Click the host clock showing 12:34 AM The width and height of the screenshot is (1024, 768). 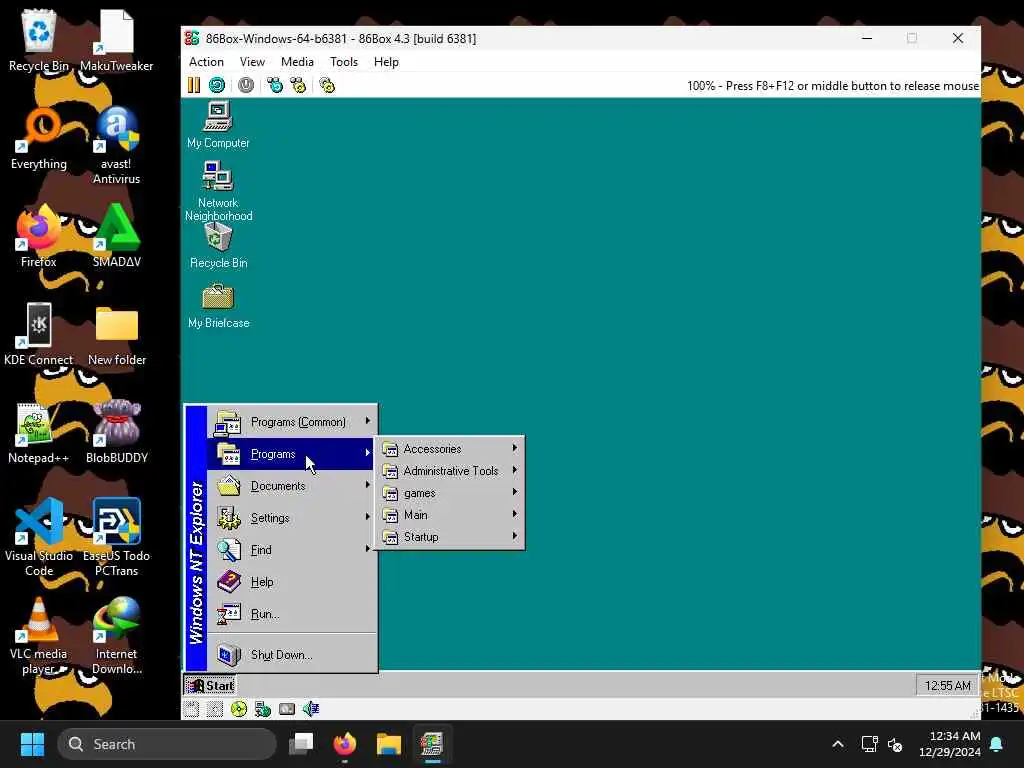[950, 744]
